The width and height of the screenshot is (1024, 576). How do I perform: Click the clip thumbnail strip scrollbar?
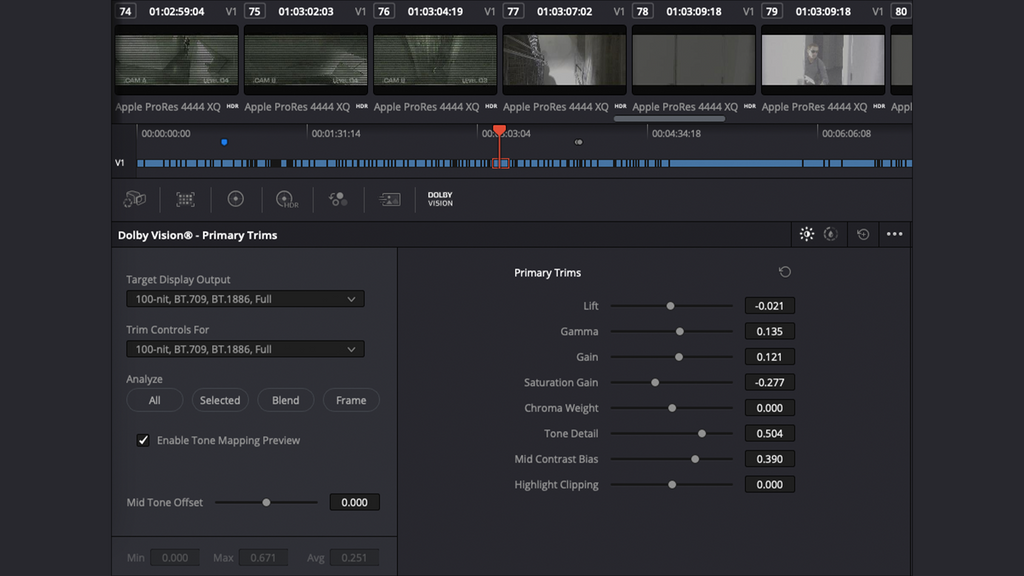[669, 119]
